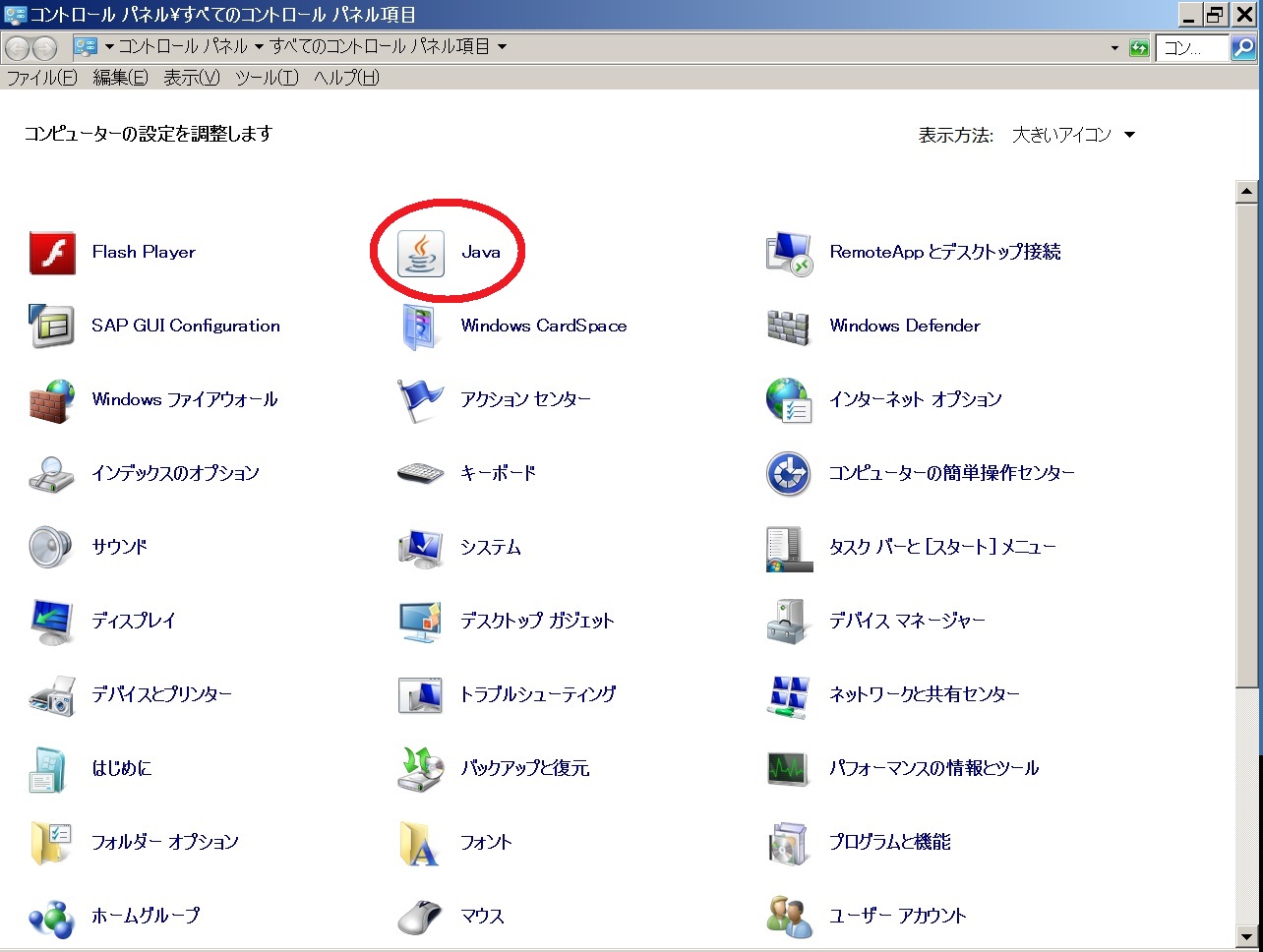Expand the 表示方法 大きいアイコン dropdown

click(1129, 135)
